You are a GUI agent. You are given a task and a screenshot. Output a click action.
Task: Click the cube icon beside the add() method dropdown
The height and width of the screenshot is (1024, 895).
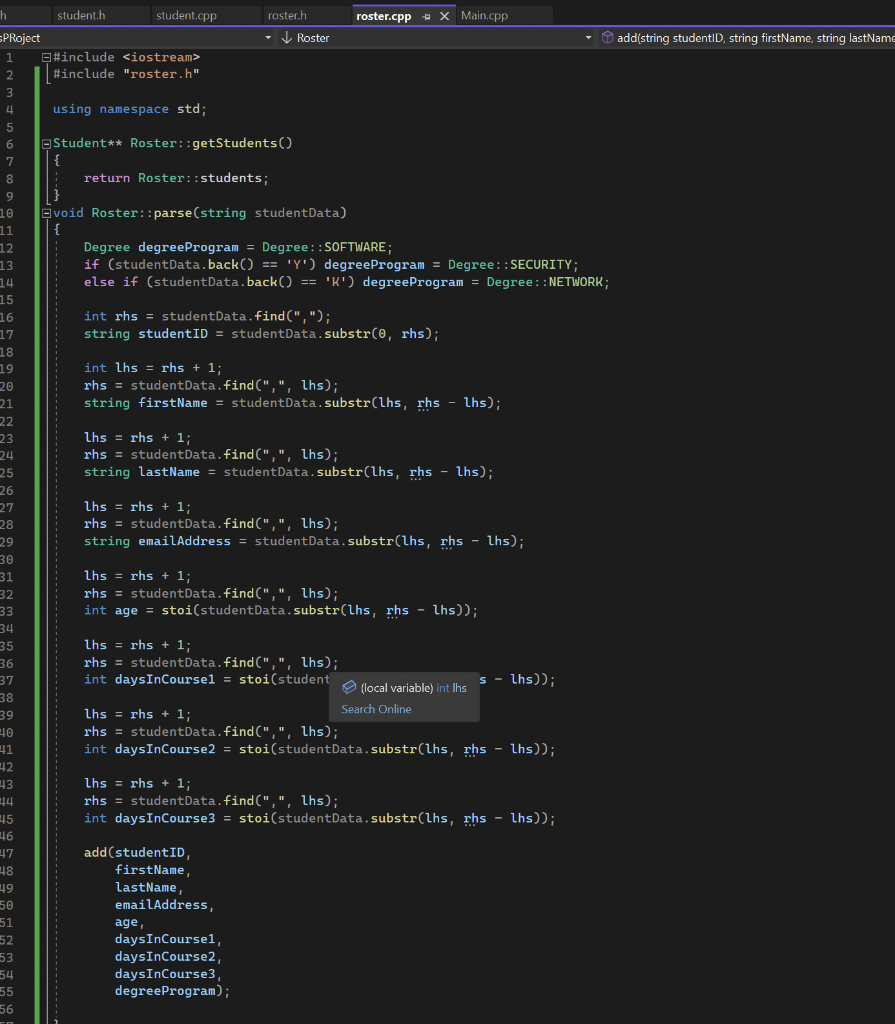pyautogui.click(x=607, y=37)
